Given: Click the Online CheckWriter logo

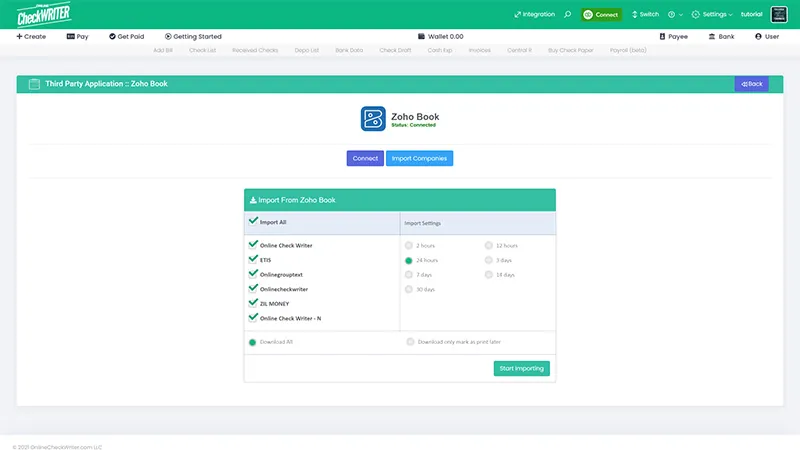Looking at the screenshot, I should click(44, 14).
